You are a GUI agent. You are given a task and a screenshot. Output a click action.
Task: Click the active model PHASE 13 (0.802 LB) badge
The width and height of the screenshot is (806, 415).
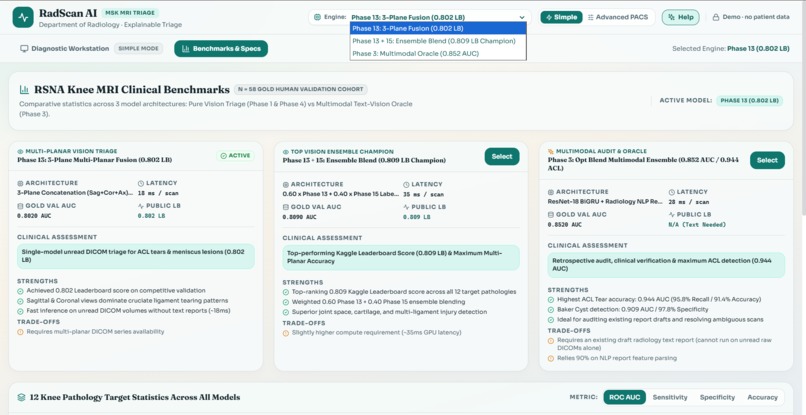tap(749, 100)
